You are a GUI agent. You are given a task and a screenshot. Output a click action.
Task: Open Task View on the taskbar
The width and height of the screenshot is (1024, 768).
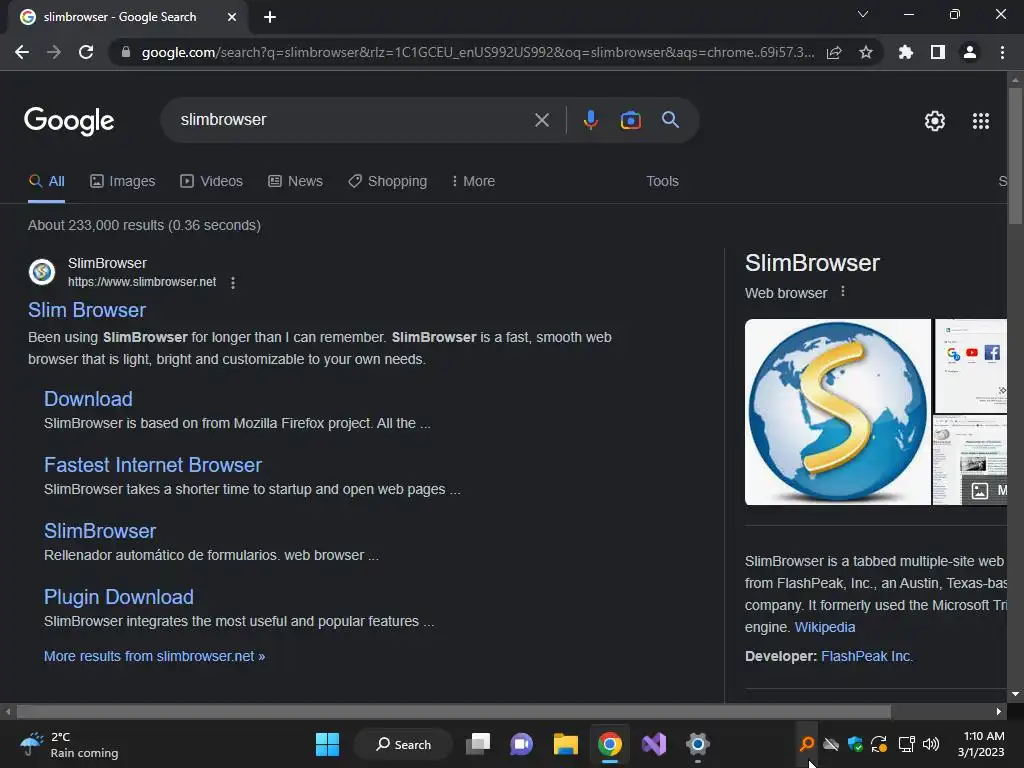click(x=478, y=744)
